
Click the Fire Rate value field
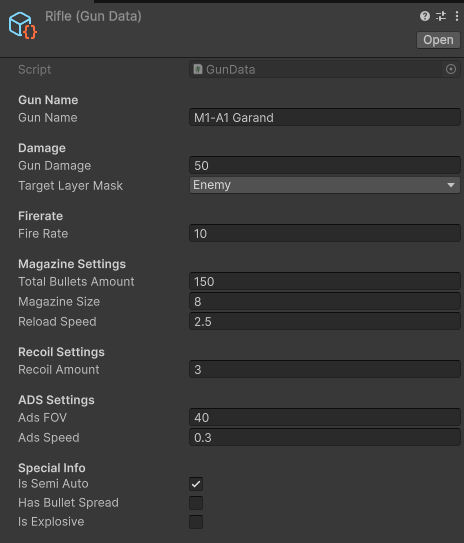324,233
